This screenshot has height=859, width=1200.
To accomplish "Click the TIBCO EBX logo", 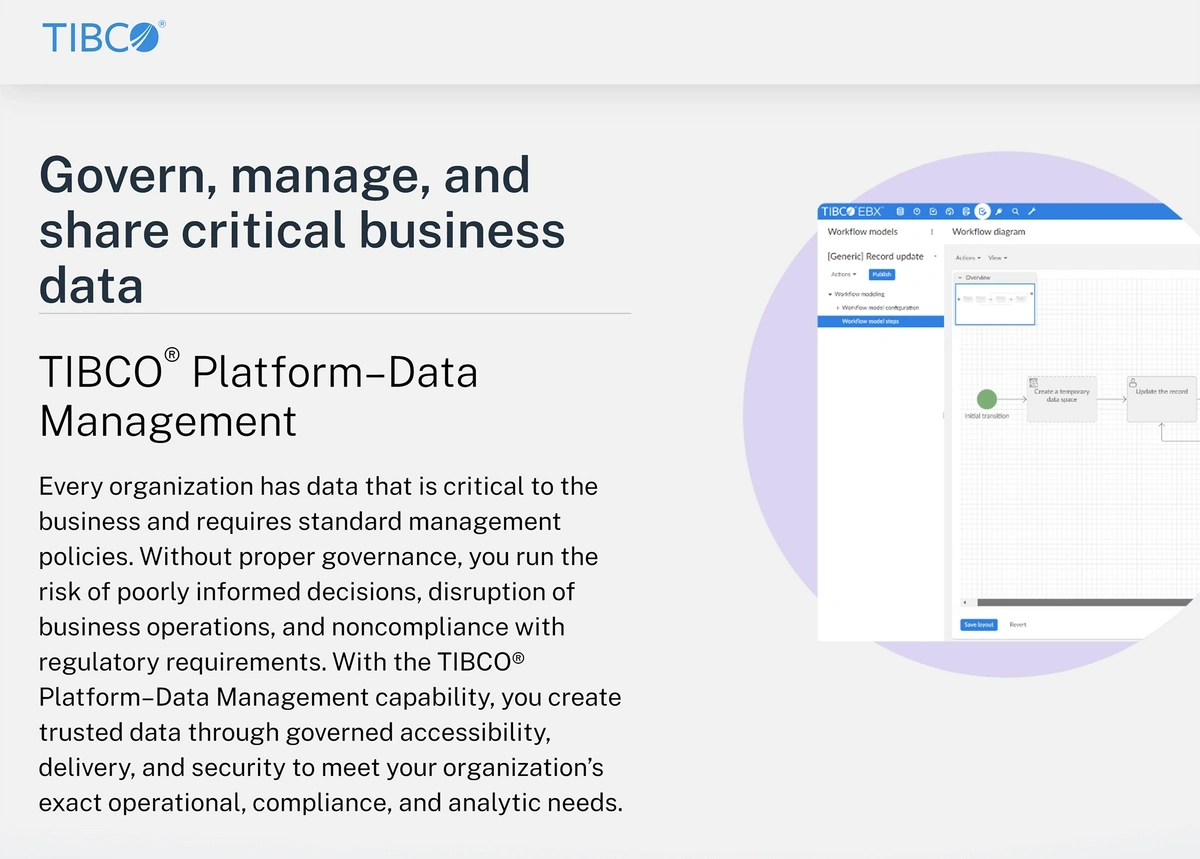I will click(x=852, y=211).
